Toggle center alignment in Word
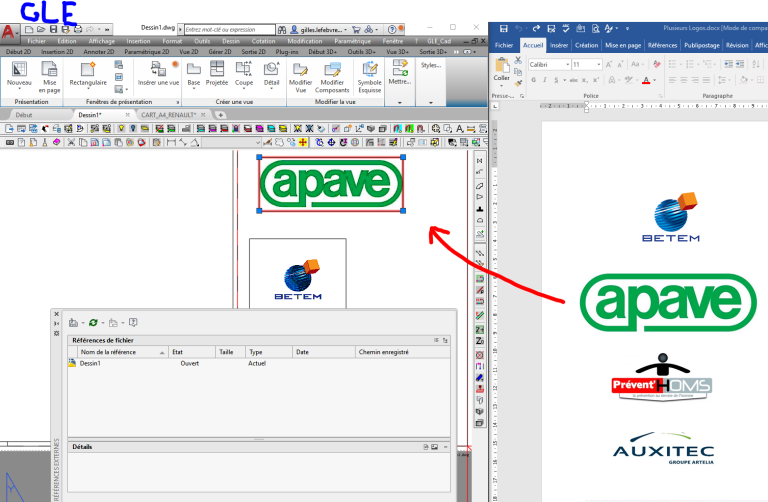The width and height of the screenshot is (768, 502). point(684,80)
